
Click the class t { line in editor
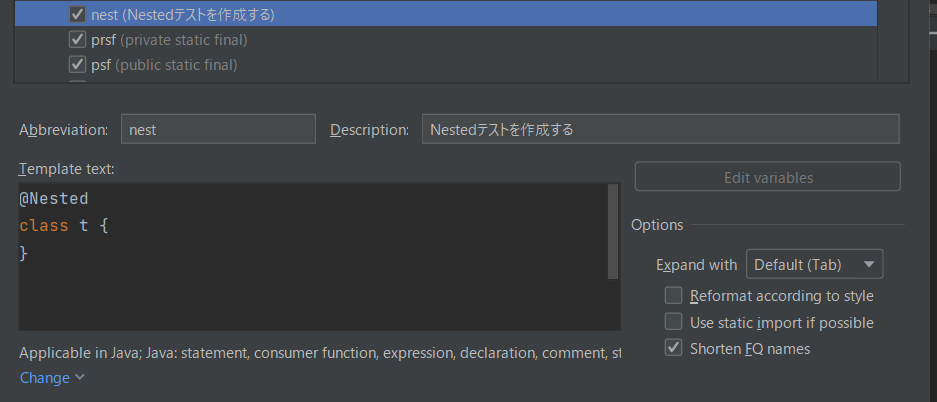point(63,226)
